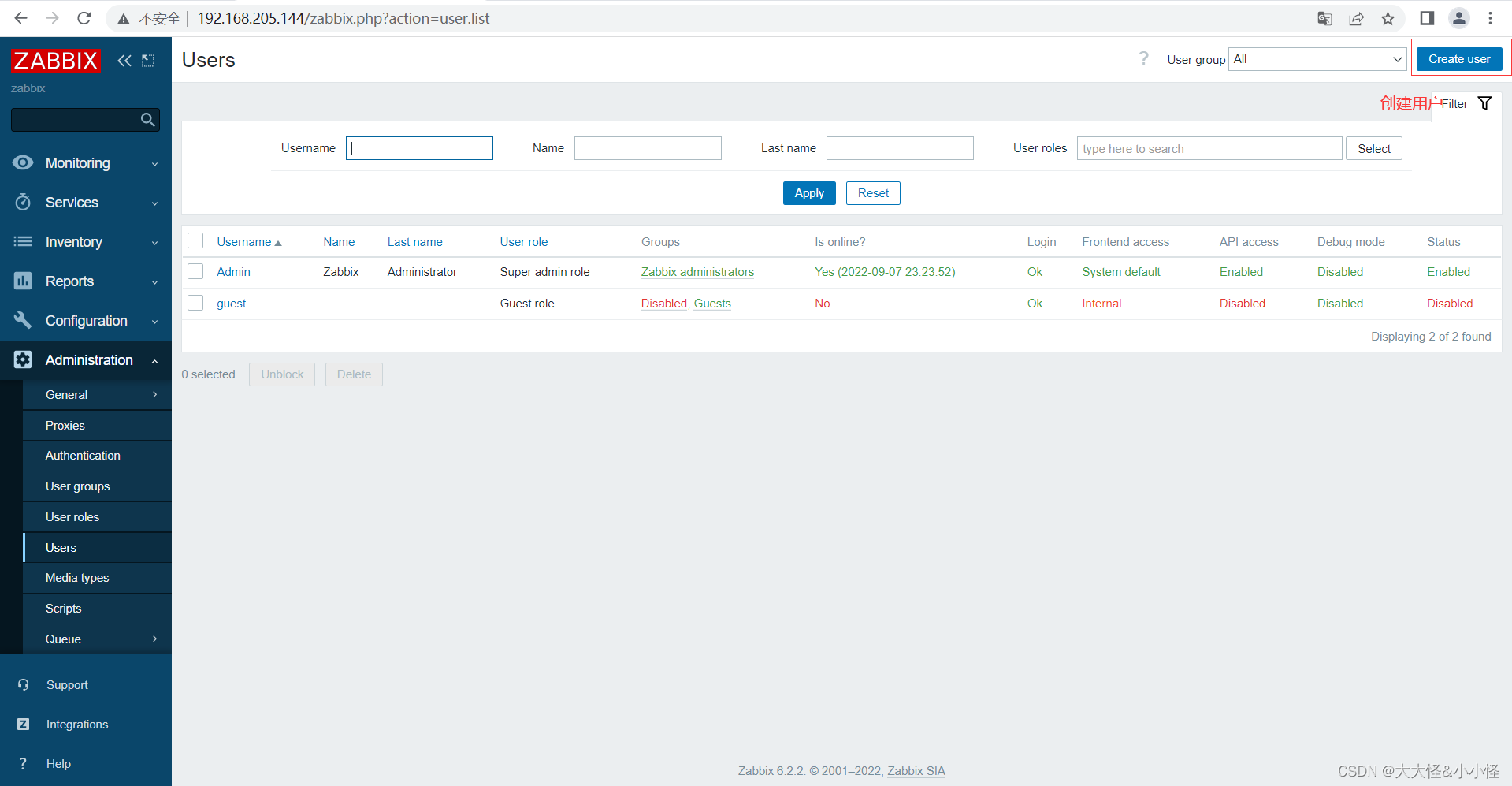
Task: Click the translate page icon in address bar
Action: 1324,18
